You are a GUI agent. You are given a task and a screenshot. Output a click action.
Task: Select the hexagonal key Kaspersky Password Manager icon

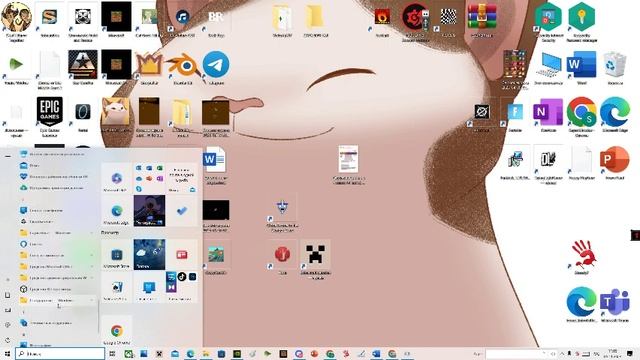click(581, 17)
